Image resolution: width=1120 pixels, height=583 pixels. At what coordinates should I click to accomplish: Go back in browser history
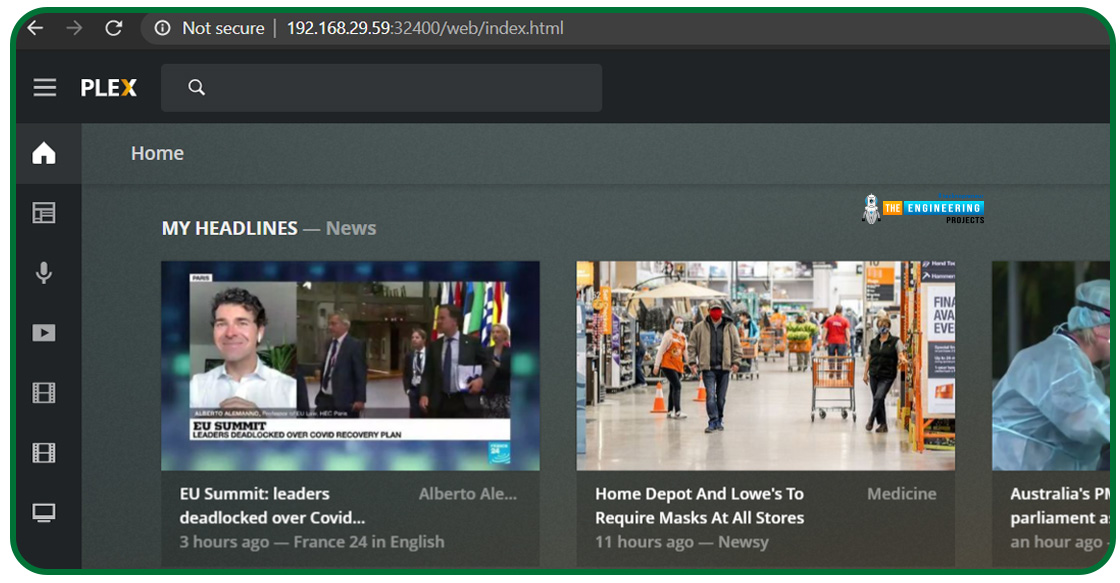pyautogui.click(x=35, y=28)
